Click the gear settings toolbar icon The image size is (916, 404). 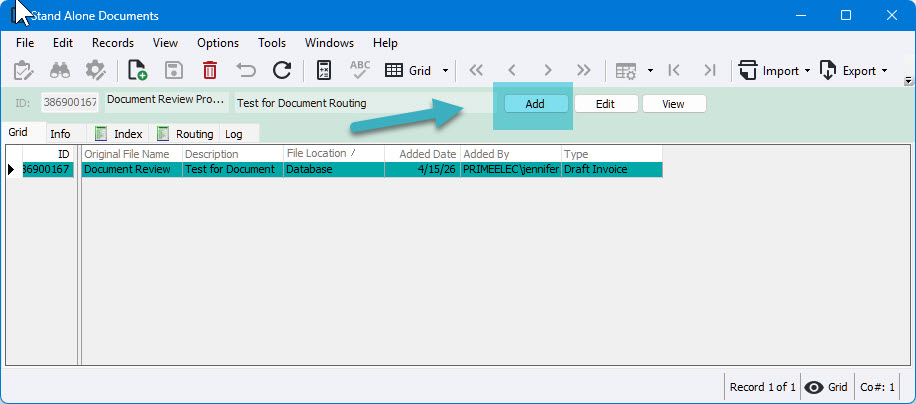point(95,71)
